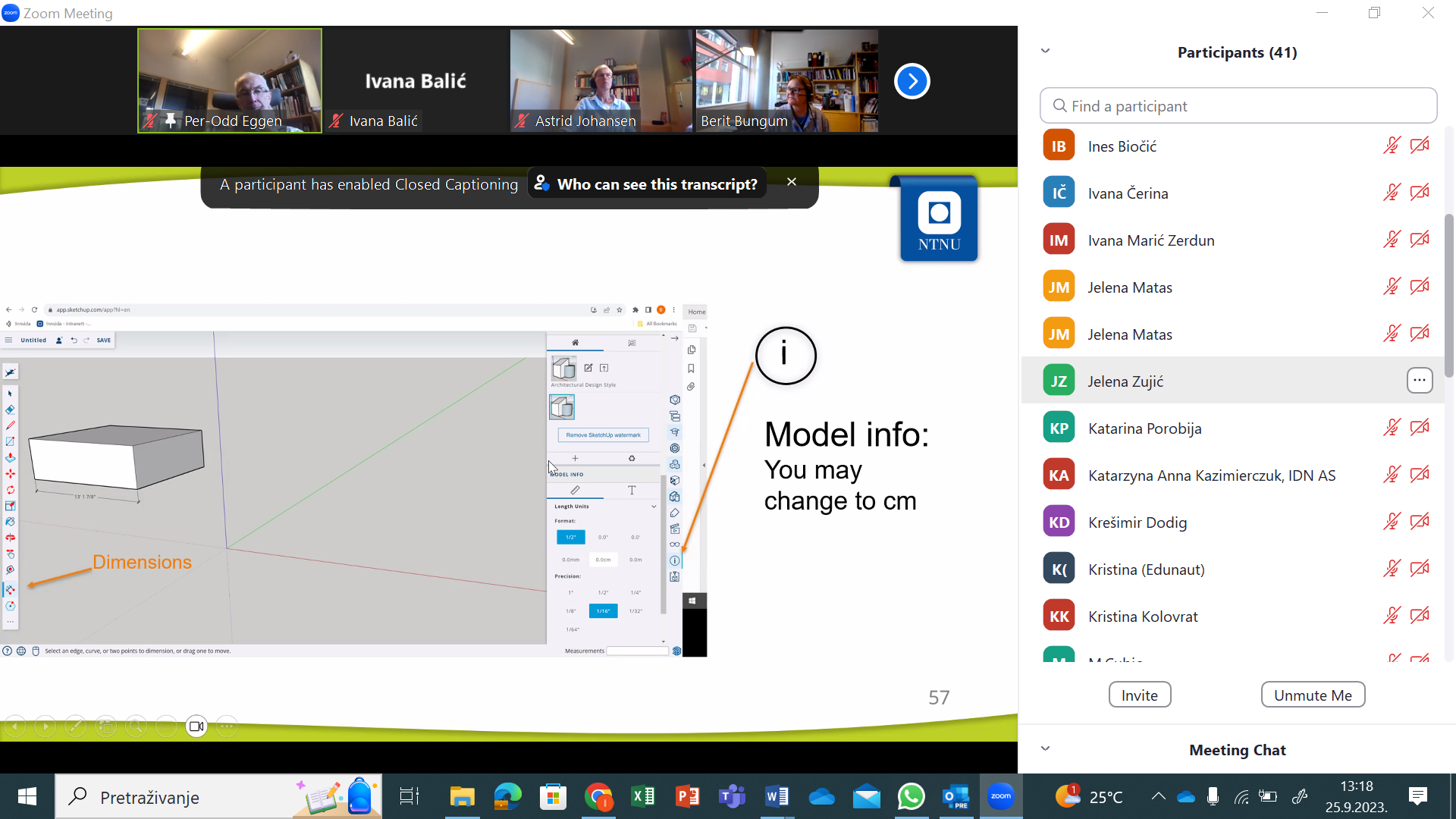The width and height of the screenshot is (1456, 819).
Task: Select participant Katarina Porobija
Action: pyautogui.click(x=1232, y=428)
